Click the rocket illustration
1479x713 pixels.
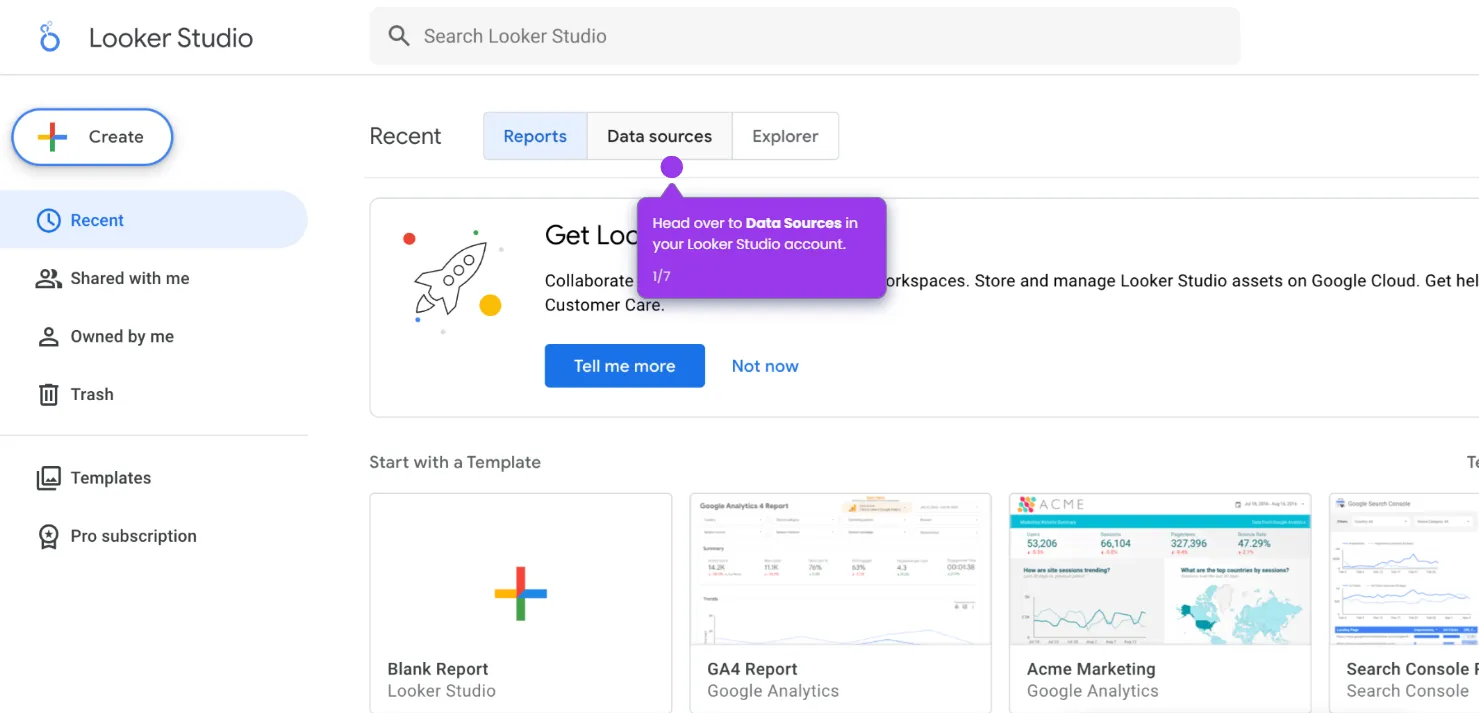[452, 280]
